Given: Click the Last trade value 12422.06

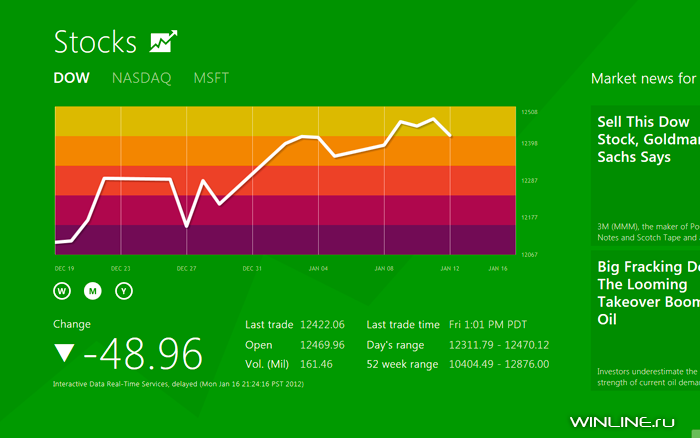Looking at the screenshot, I should [322, 325].
